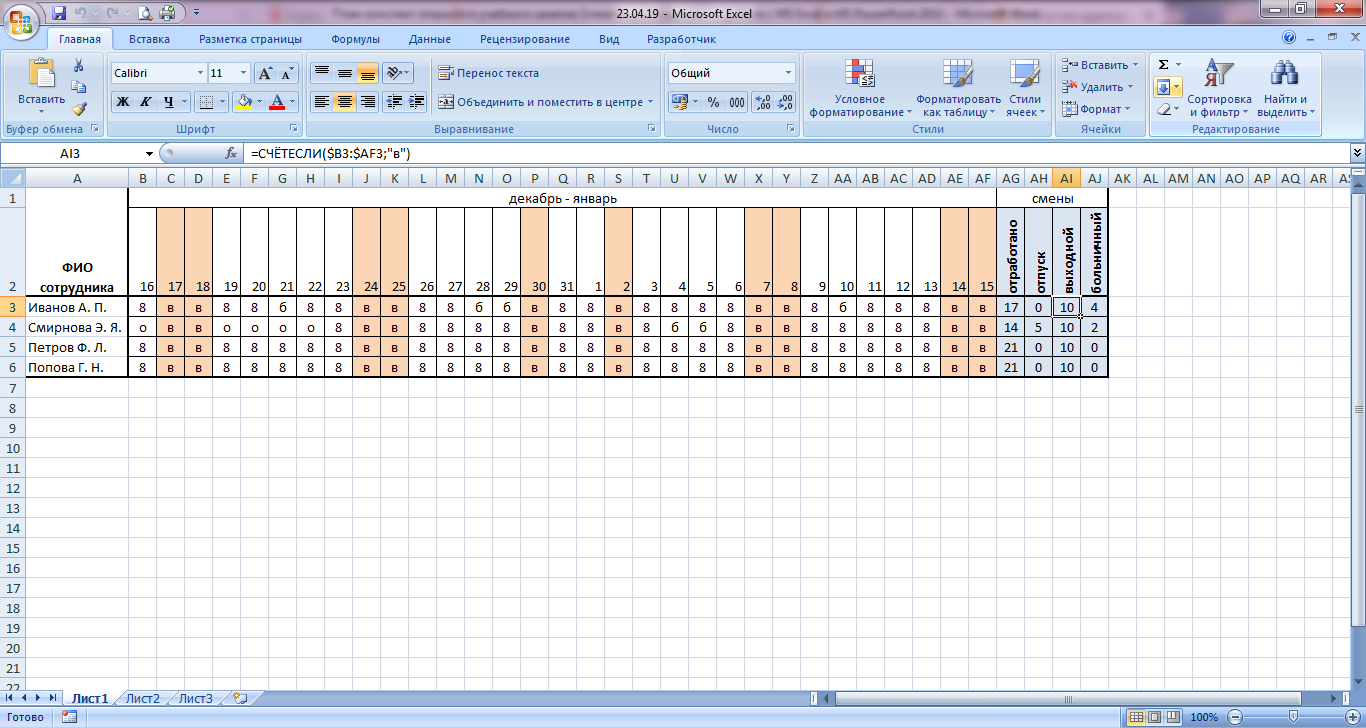This screenshot has height=728, width=1366.
Task: Click Save icon in quick access toolbar
Action: (x=58, y=13)
